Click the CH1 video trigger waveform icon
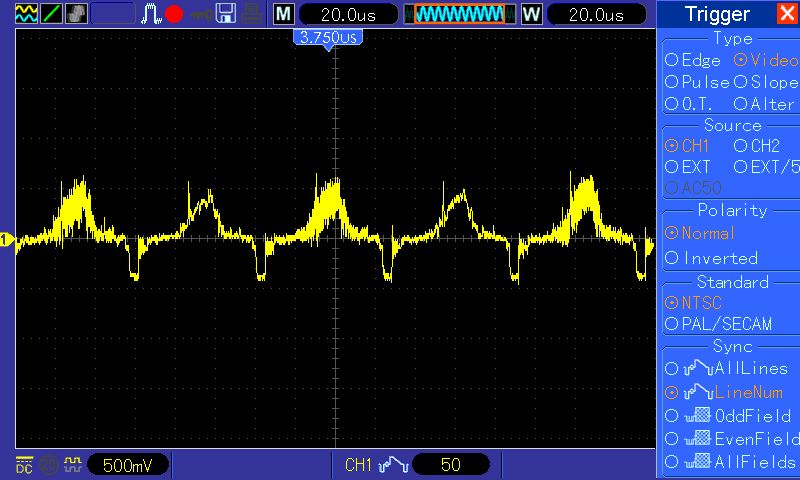This screenshot has width=800, height=480. (x=395, y=465)
